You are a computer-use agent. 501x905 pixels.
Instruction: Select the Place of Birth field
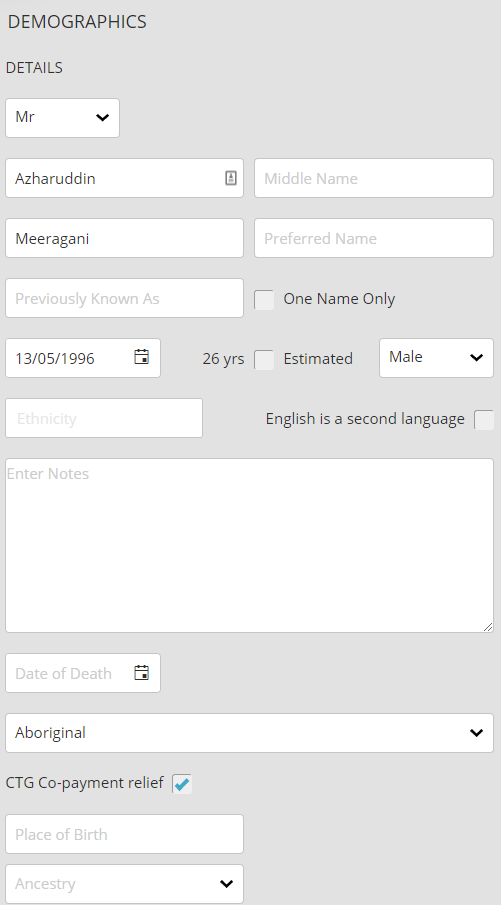click(125, 834)
